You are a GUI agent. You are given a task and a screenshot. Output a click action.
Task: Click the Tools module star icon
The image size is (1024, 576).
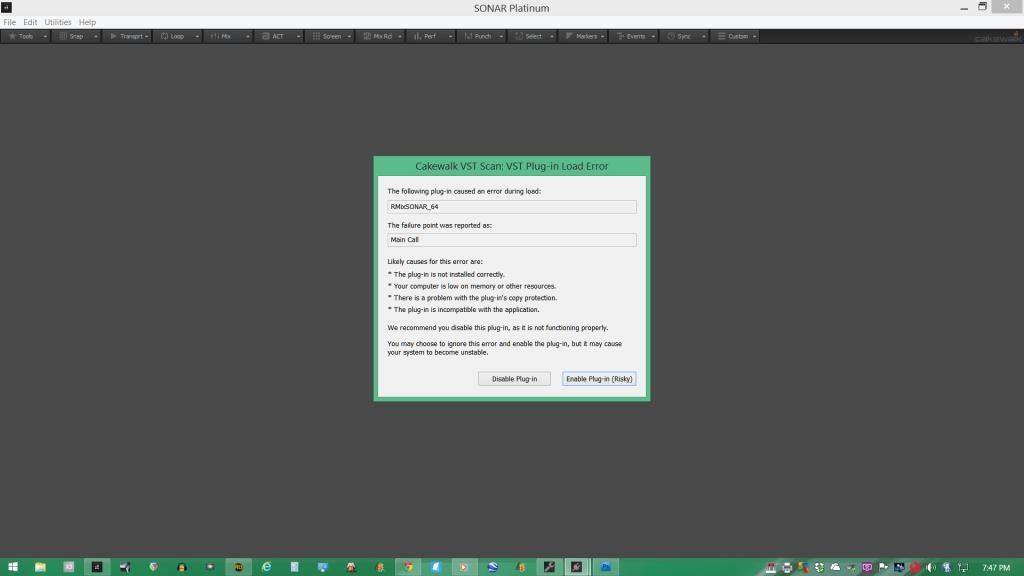tap(12, 36)
